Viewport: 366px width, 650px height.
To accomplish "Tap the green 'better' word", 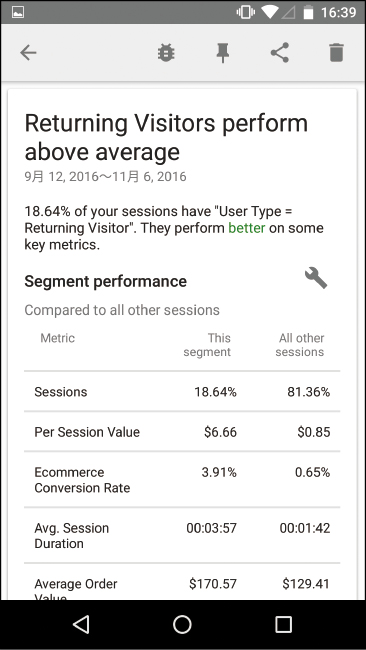I will tap(247, 228).
